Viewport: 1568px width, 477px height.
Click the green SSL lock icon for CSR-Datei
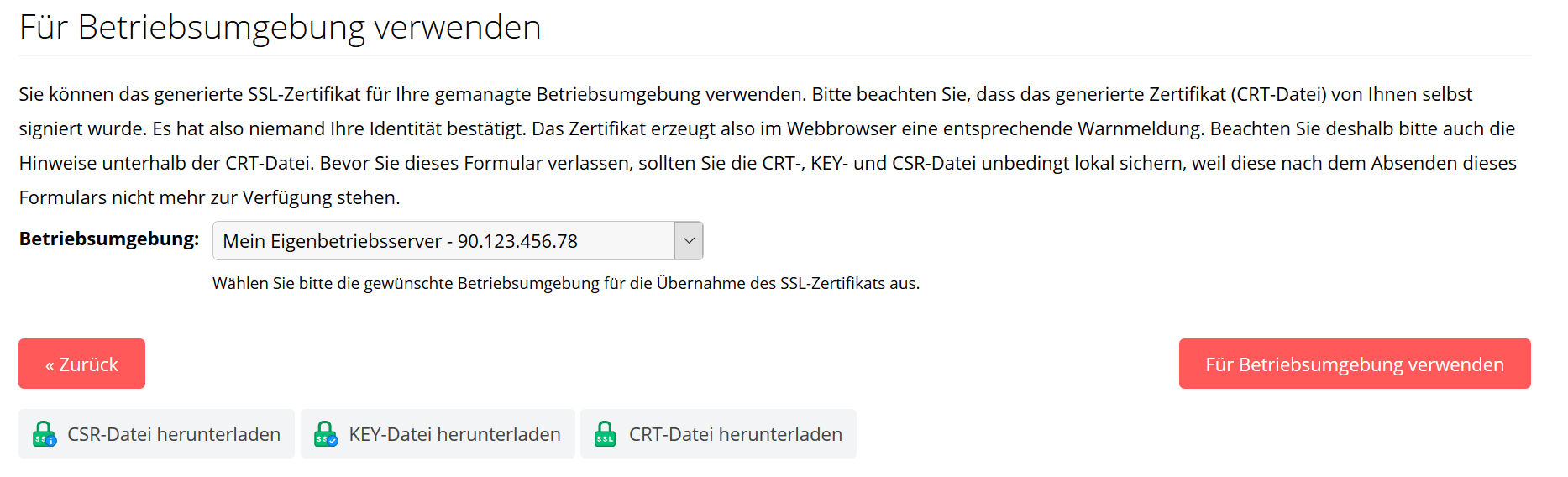click(45, 434)
